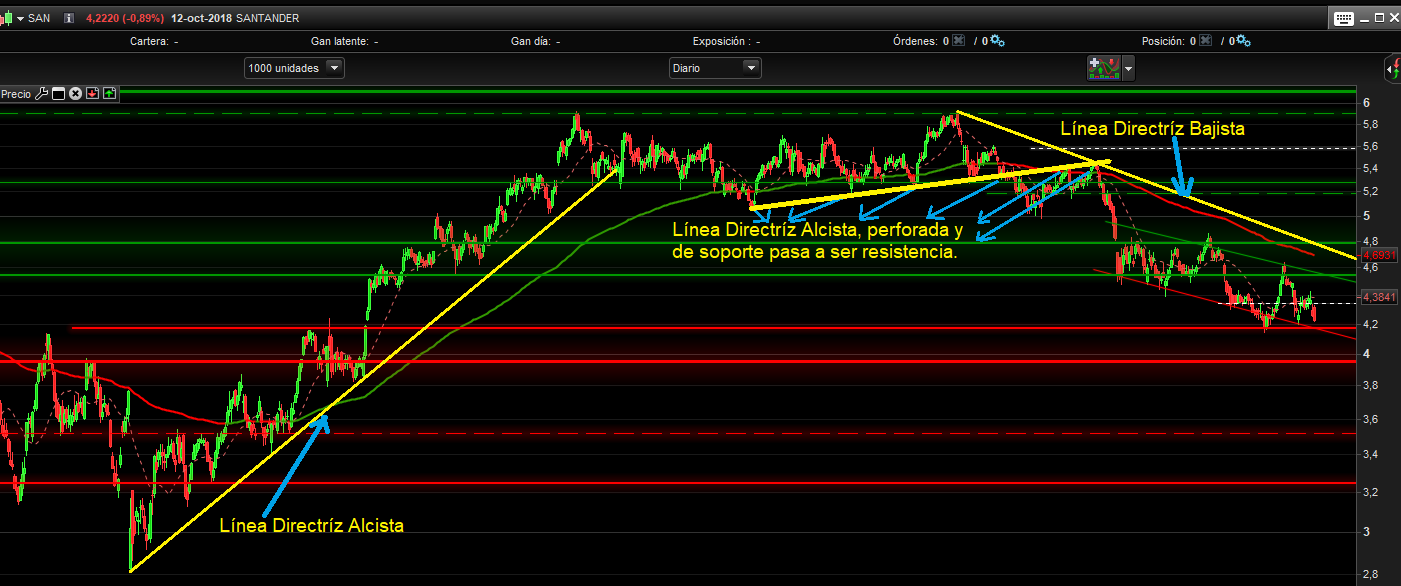Viewport: 1401px width, 586px height.
Task: Expand the arrow beside the indicator icon
Action: (1129, 68)
